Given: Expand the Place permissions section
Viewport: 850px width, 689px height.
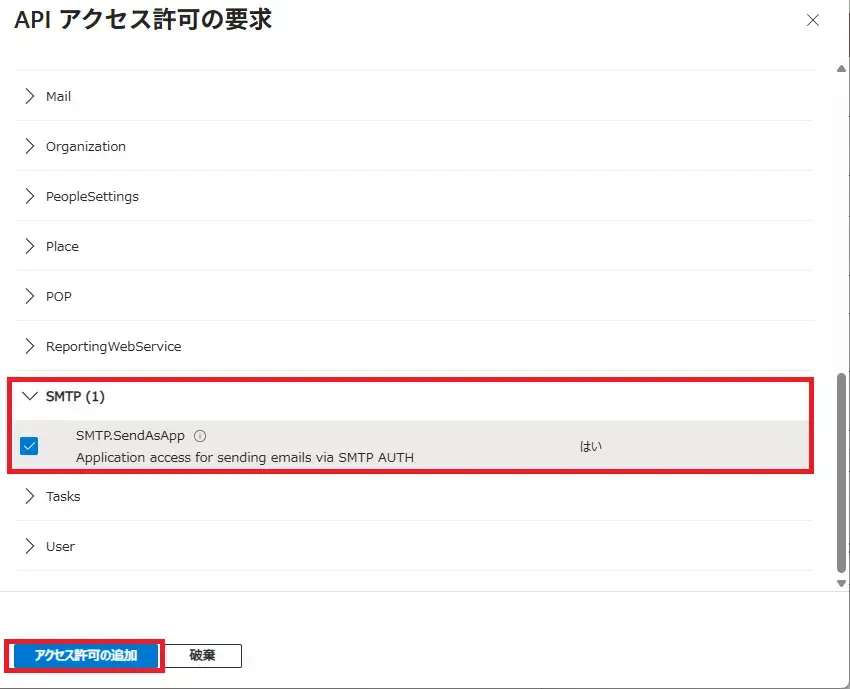Looking at the screenshot, I should coord(30,246).
